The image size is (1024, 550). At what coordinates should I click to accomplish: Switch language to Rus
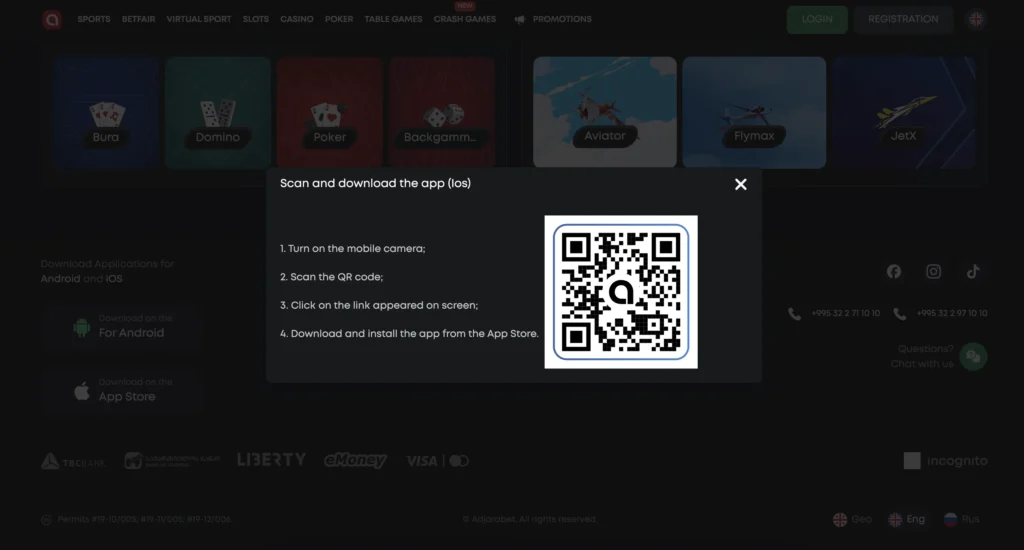pos(960,519)
